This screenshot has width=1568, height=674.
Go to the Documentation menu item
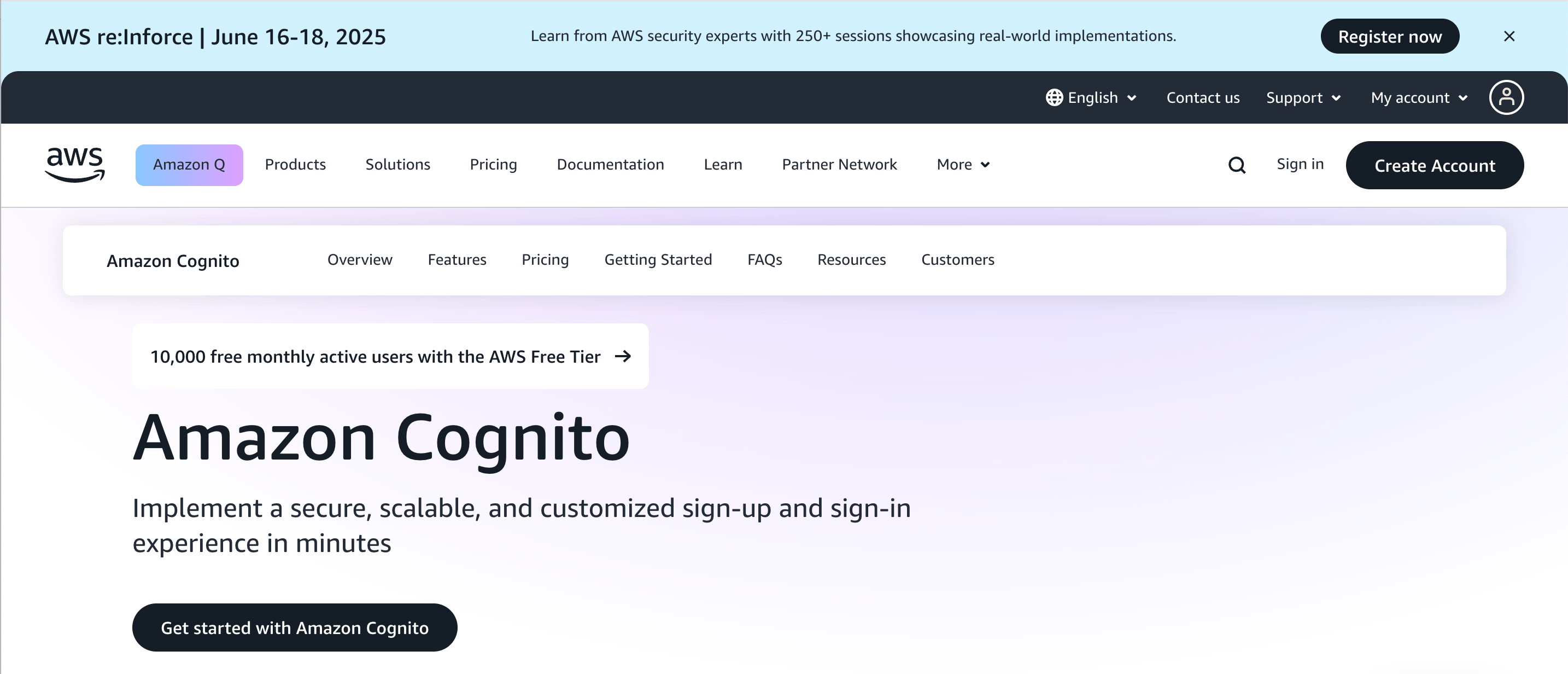click(610, 164)
